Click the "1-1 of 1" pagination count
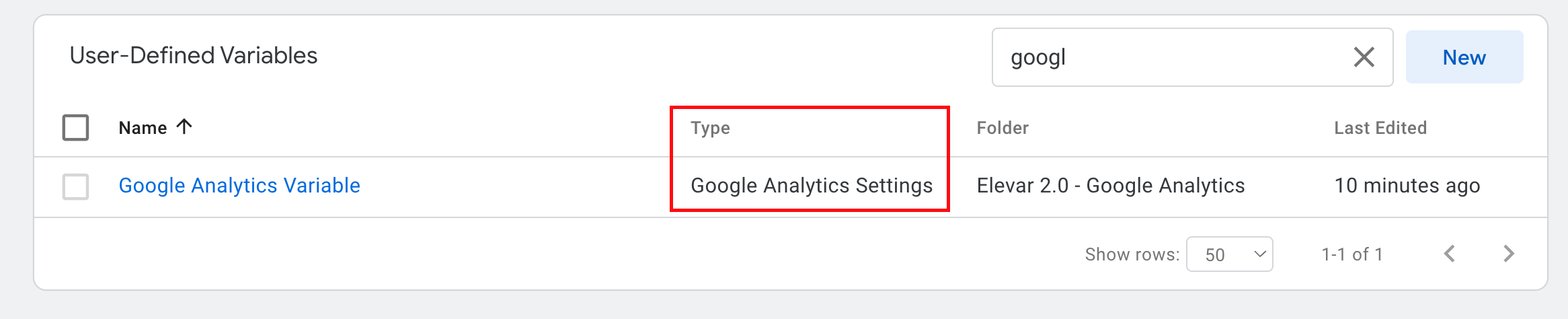The image size is (1568, 319). [1351, 254]
